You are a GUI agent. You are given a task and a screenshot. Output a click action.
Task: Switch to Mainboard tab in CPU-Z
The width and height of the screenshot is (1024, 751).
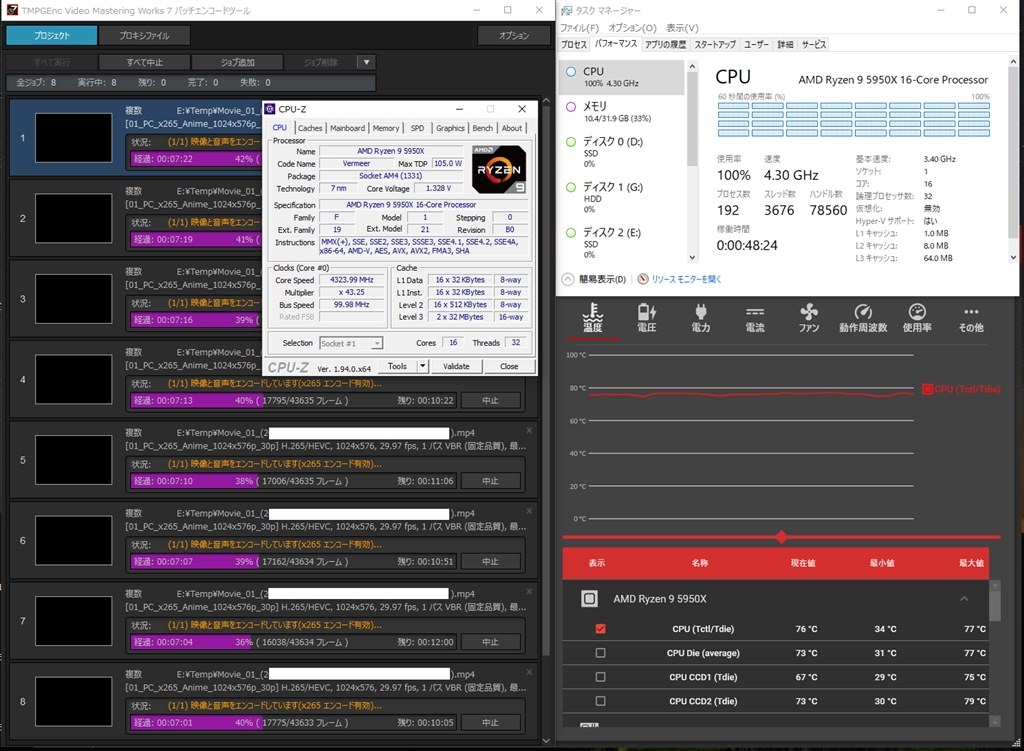pyautogui.click(x=347, y=128)
